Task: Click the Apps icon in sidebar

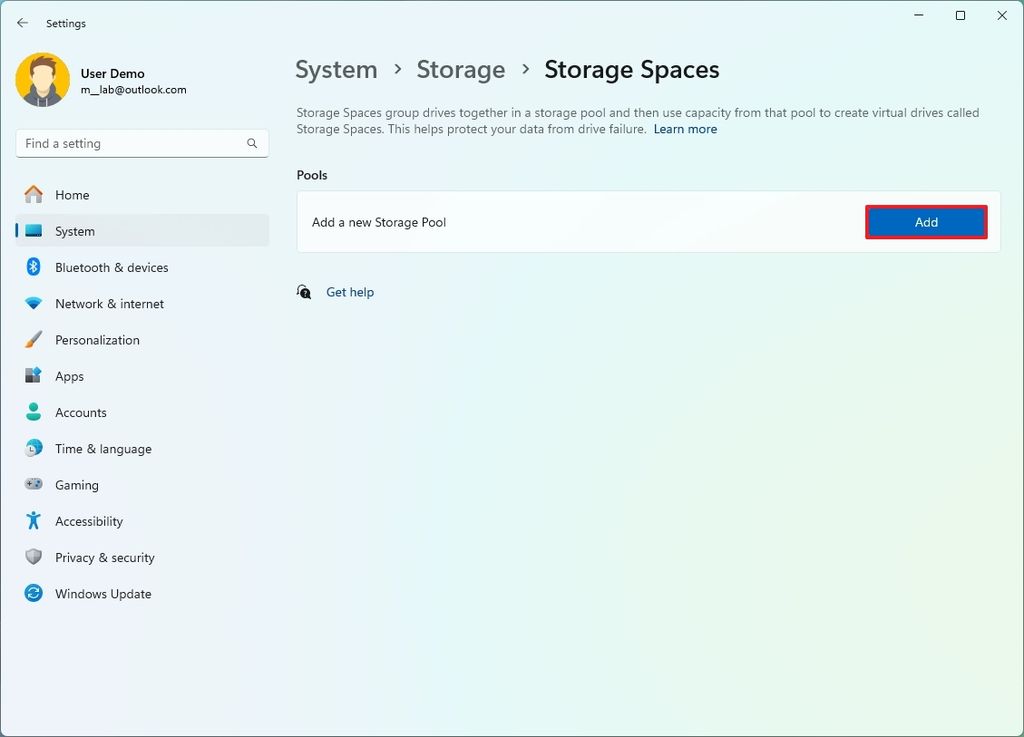Action: pyautogui.click(x=34, y=376)
